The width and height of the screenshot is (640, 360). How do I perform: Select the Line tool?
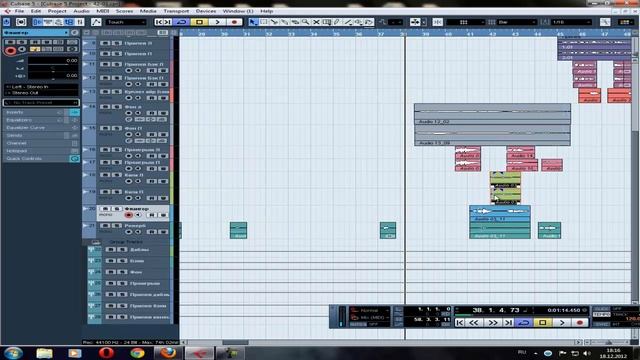coord(347,22)
